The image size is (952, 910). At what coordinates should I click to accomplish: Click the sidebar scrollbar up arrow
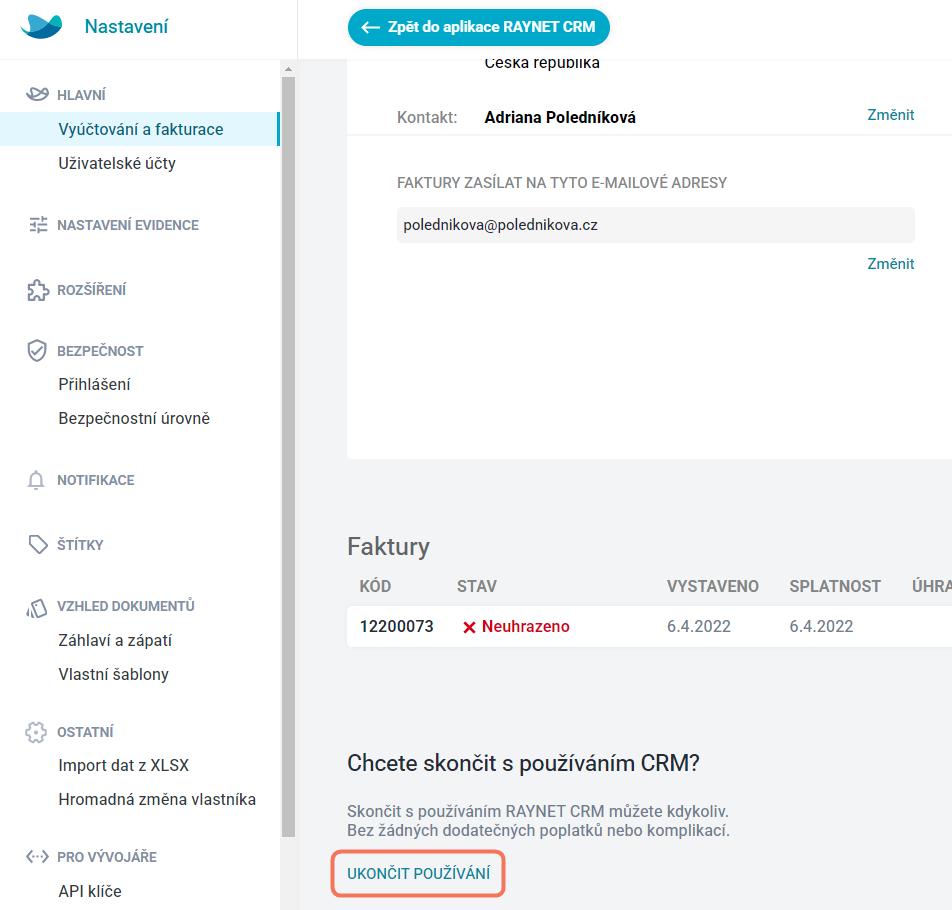point(288,69)
